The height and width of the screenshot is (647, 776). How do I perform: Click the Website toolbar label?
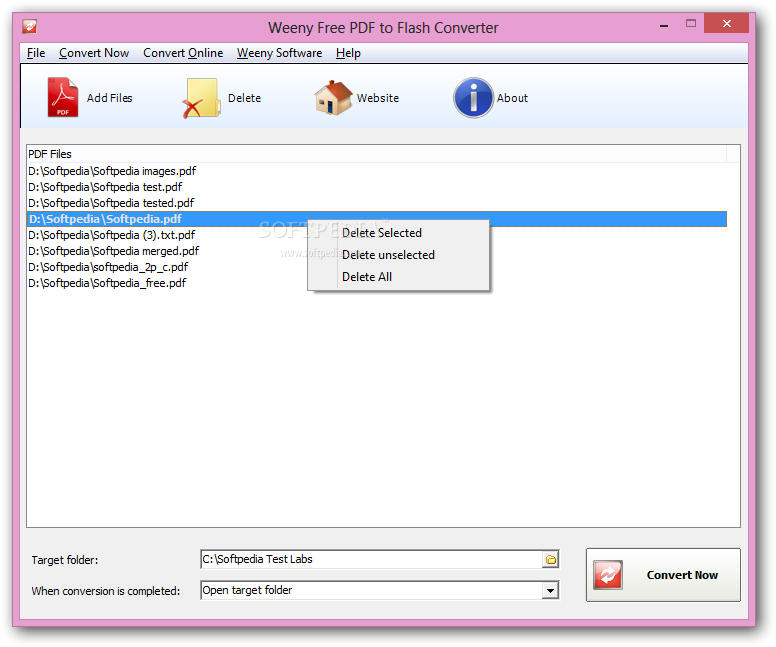pyautogui.click(x=378, y=98)
